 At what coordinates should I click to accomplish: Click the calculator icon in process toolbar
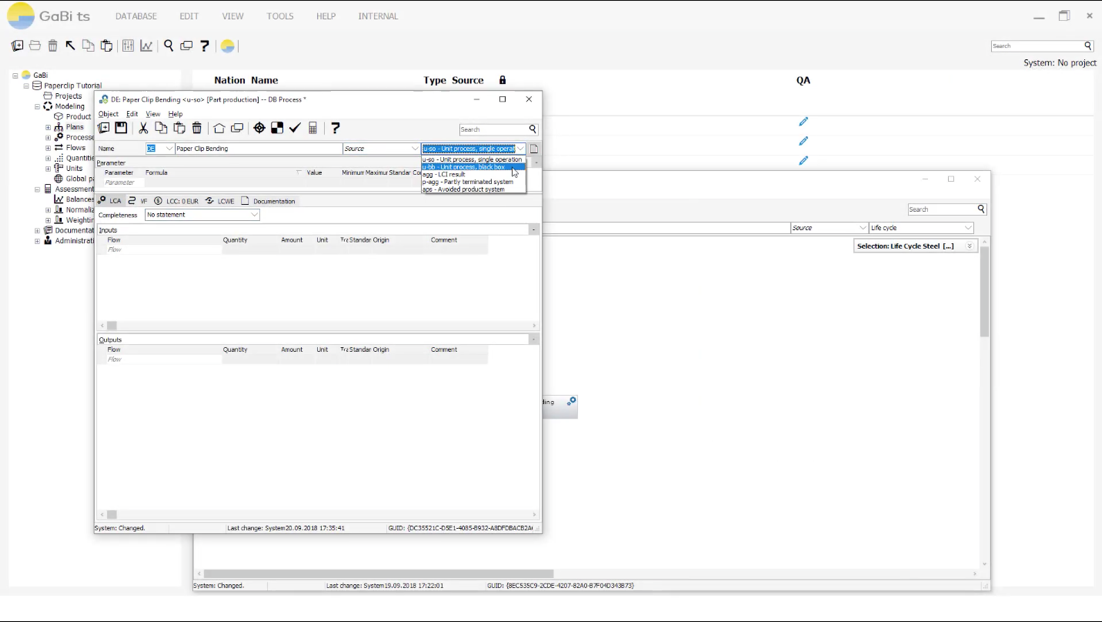(313, 128)
